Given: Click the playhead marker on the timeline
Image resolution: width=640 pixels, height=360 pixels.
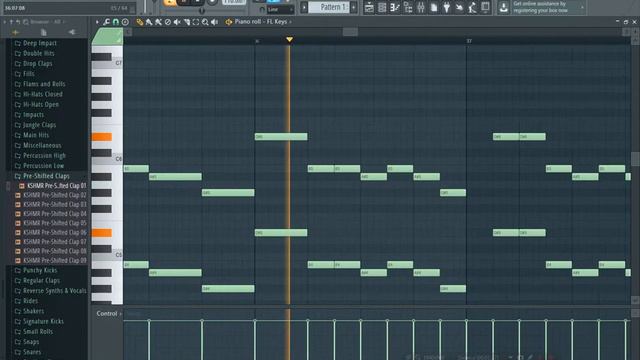Looking at the screenshot, I should [289, 39].
